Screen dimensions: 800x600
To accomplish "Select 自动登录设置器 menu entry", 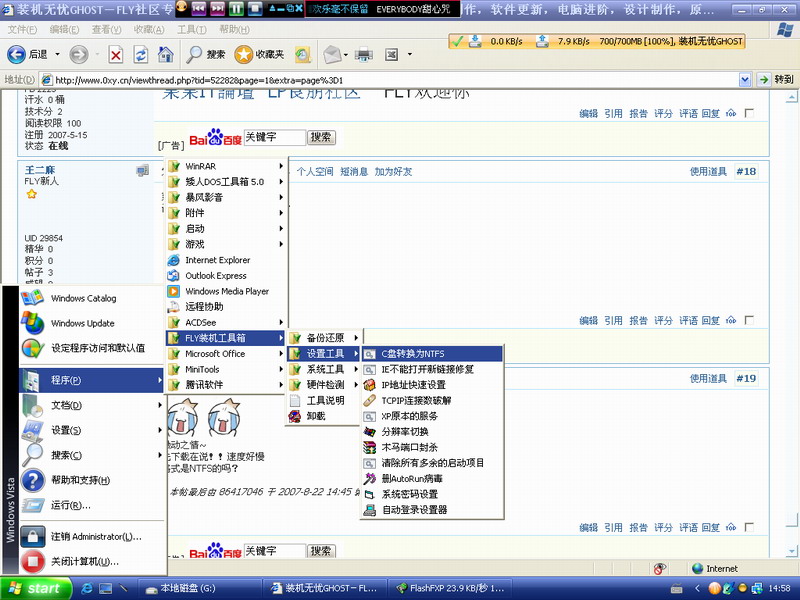I will 432,510.
